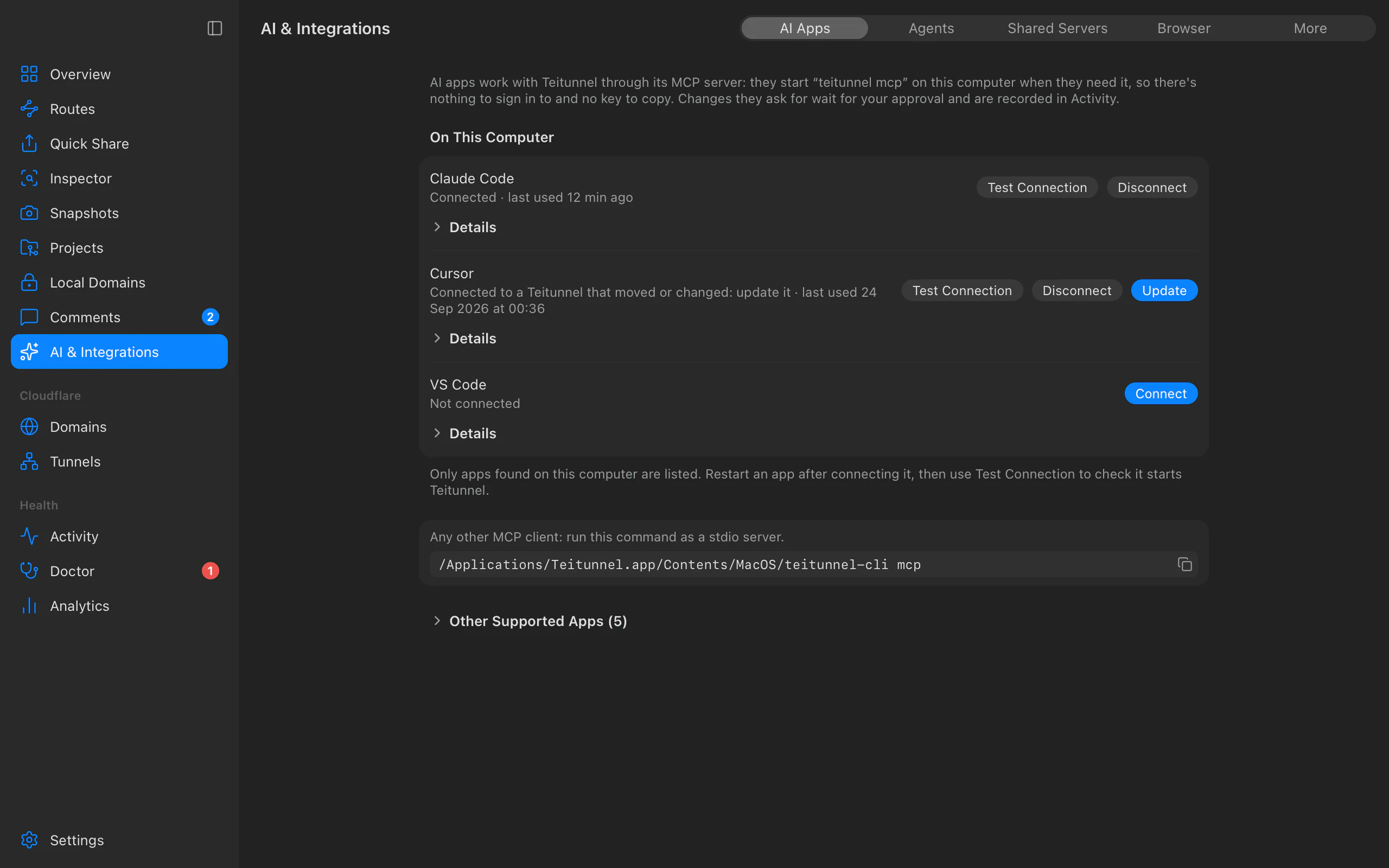Screen dimensions: 1389x868
Task: Select the AI & Integrations sparkle icon
Action: pos(29,352)
